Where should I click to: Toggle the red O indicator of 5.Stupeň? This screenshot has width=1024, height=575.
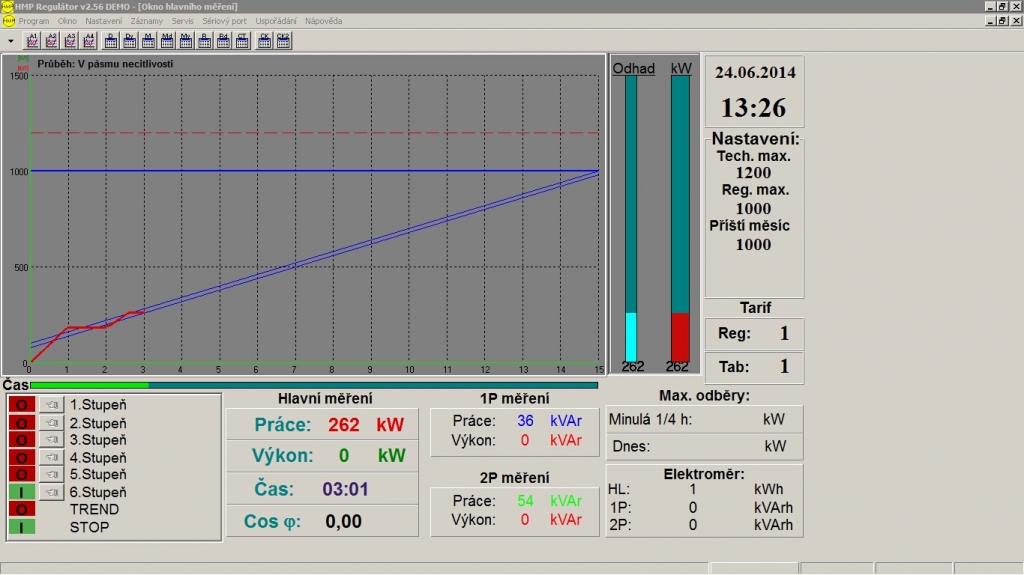pos(22,474)
